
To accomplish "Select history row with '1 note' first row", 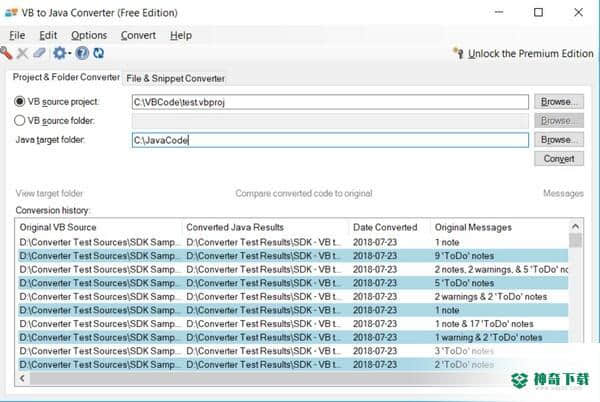I will click(293, 242).
